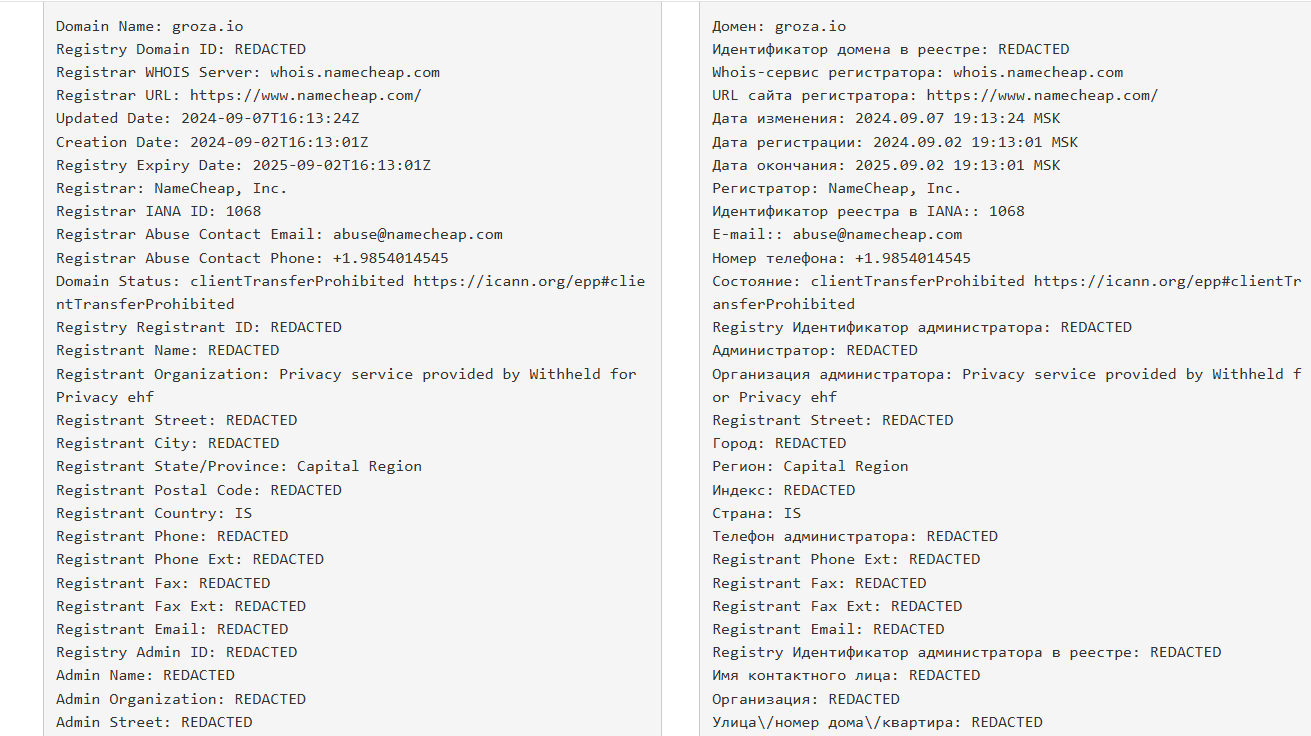Click the "Registrant Country: IS" line

coord(154,513)
